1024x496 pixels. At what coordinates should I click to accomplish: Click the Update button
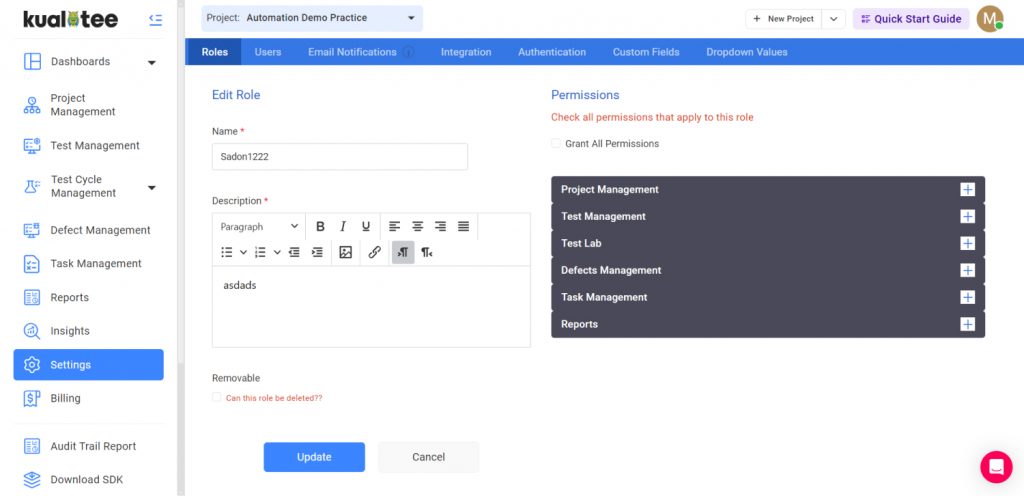click(314, 457)
